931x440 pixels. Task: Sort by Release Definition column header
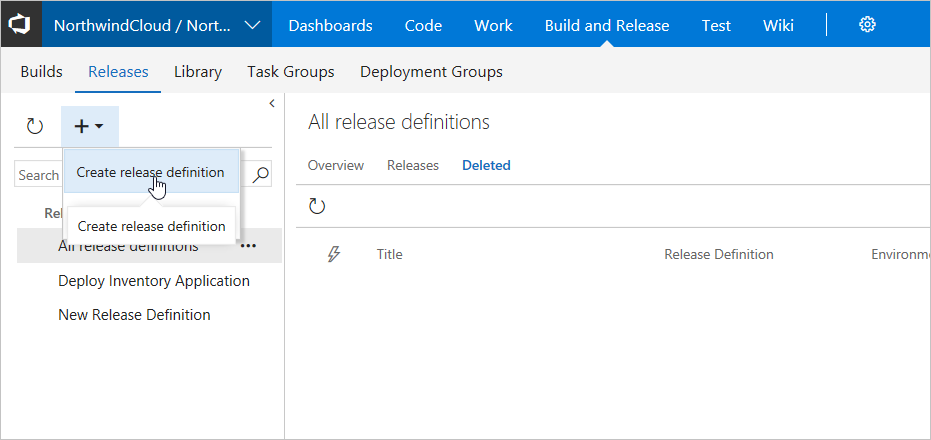point(718,255)
